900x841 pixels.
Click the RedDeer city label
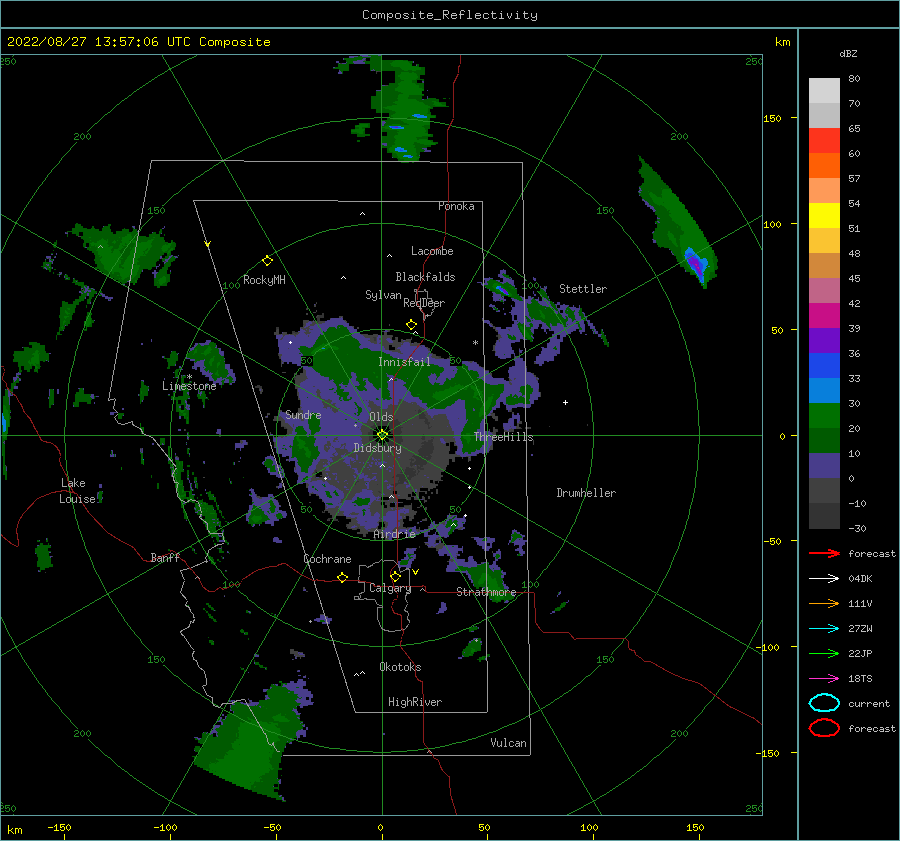click(424, 303)
